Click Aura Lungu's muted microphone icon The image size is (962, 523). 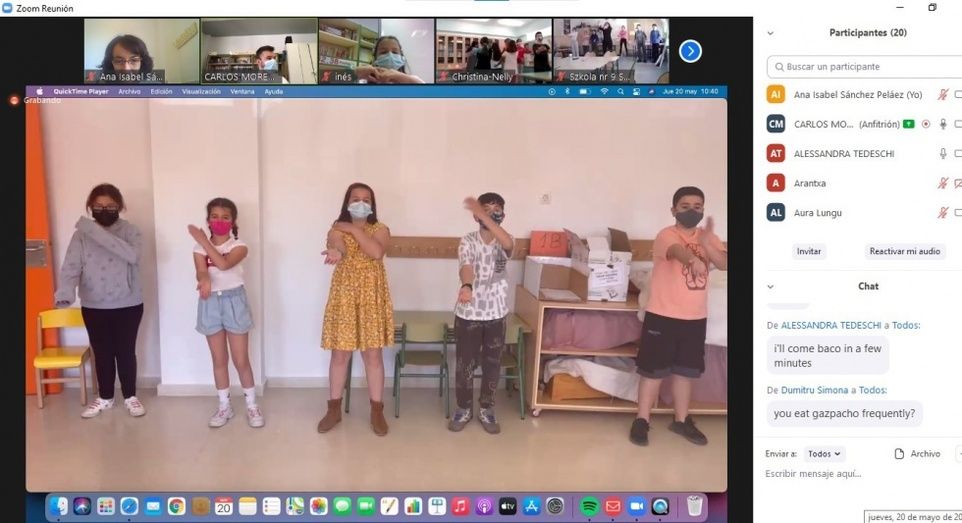pyautogui.click(x=942, y=213)
